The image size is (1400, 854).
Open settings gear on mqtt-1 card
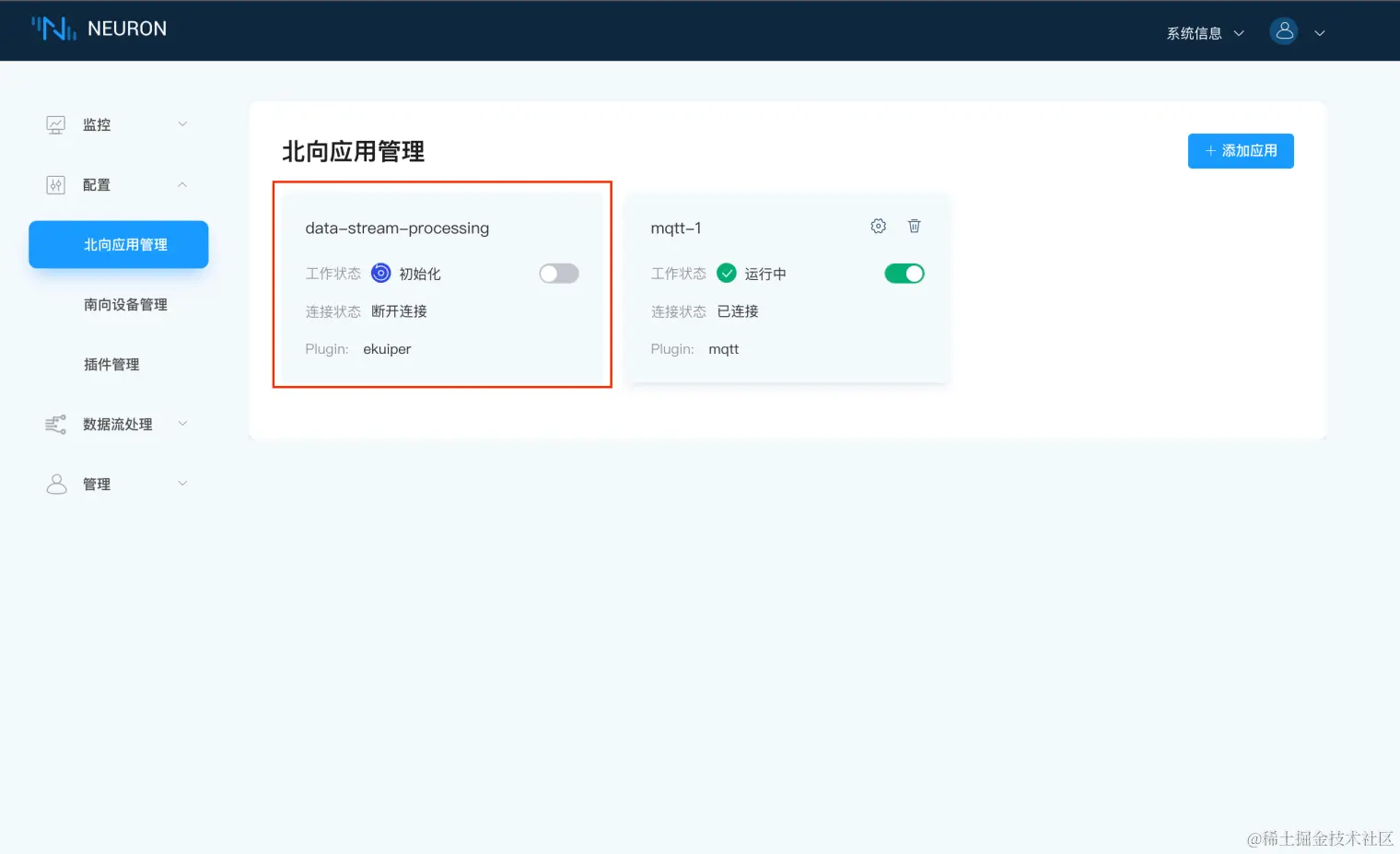pos(878,225)
